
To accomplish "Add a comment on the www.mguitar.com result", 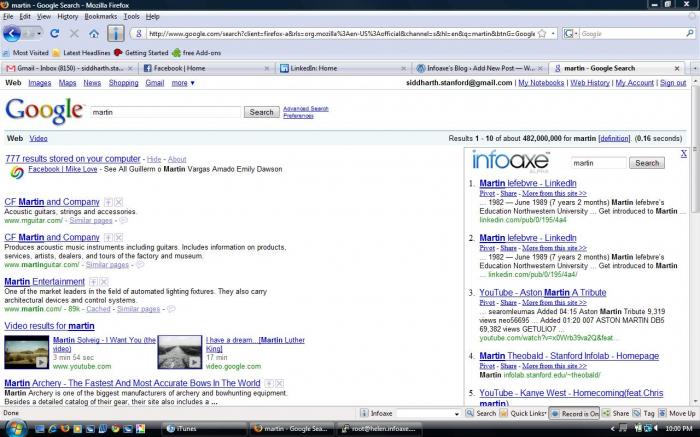I will tap(123, 221).
